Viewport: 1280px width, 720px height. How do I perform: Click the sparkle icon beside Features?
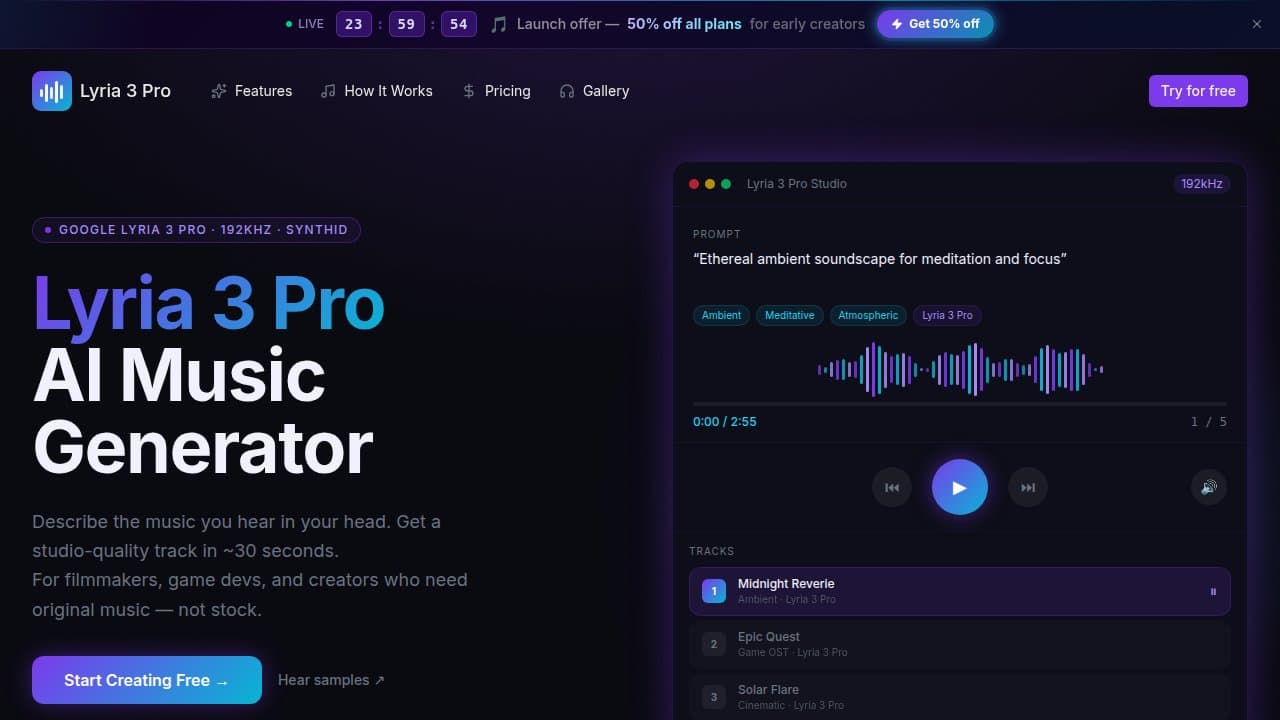pyautogui.click(x=219, y=91)
